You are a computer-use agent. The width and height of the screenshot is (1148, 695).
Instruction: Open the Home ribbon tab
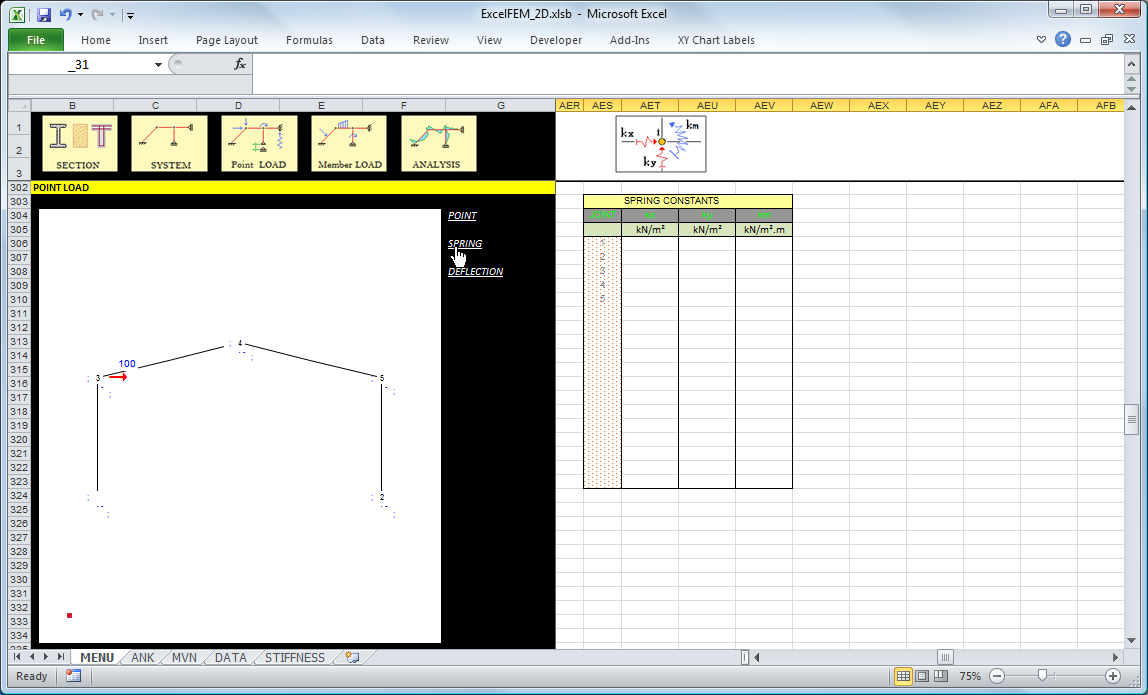pyautogui.click(x=96, y=40)
